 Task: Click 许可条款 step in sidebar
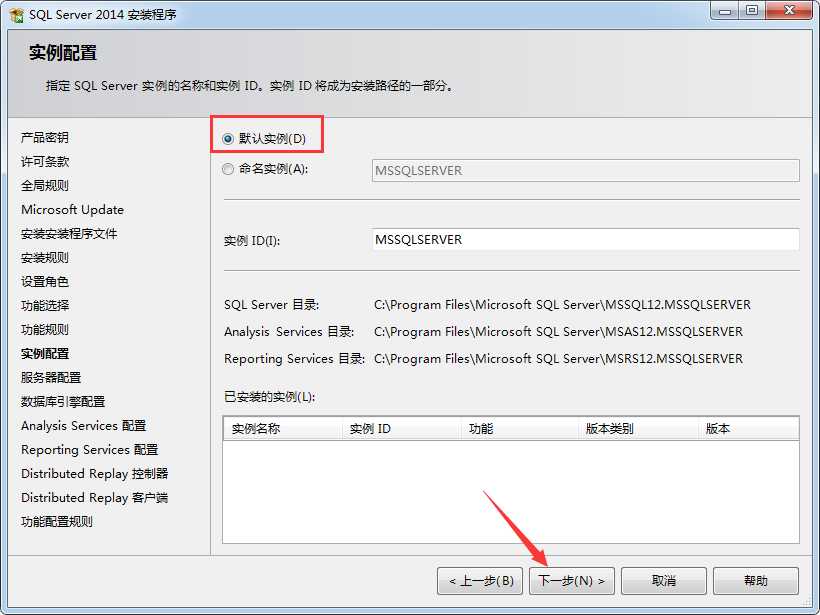pos(45,162)
